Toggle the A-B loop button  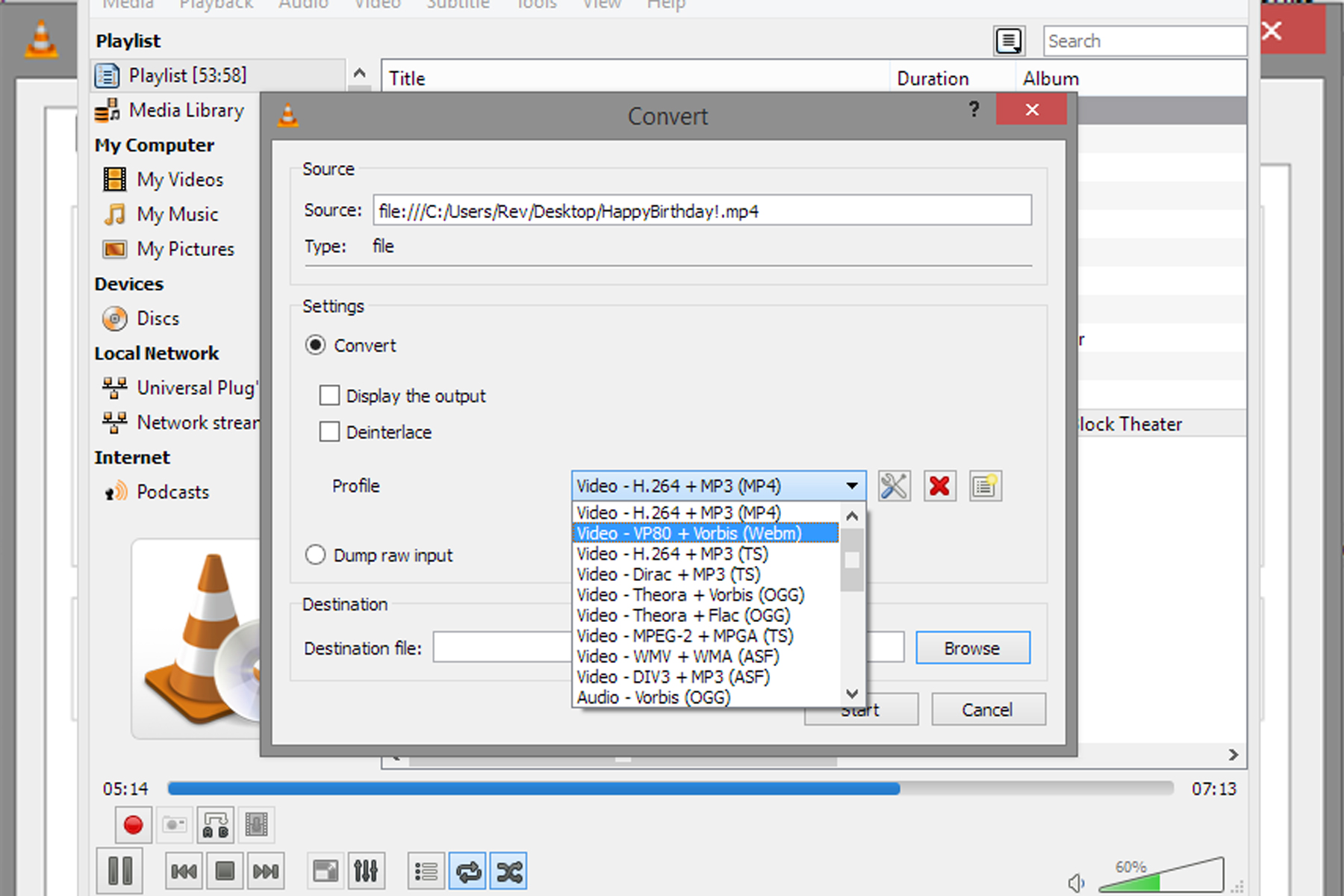click(216, 825)
